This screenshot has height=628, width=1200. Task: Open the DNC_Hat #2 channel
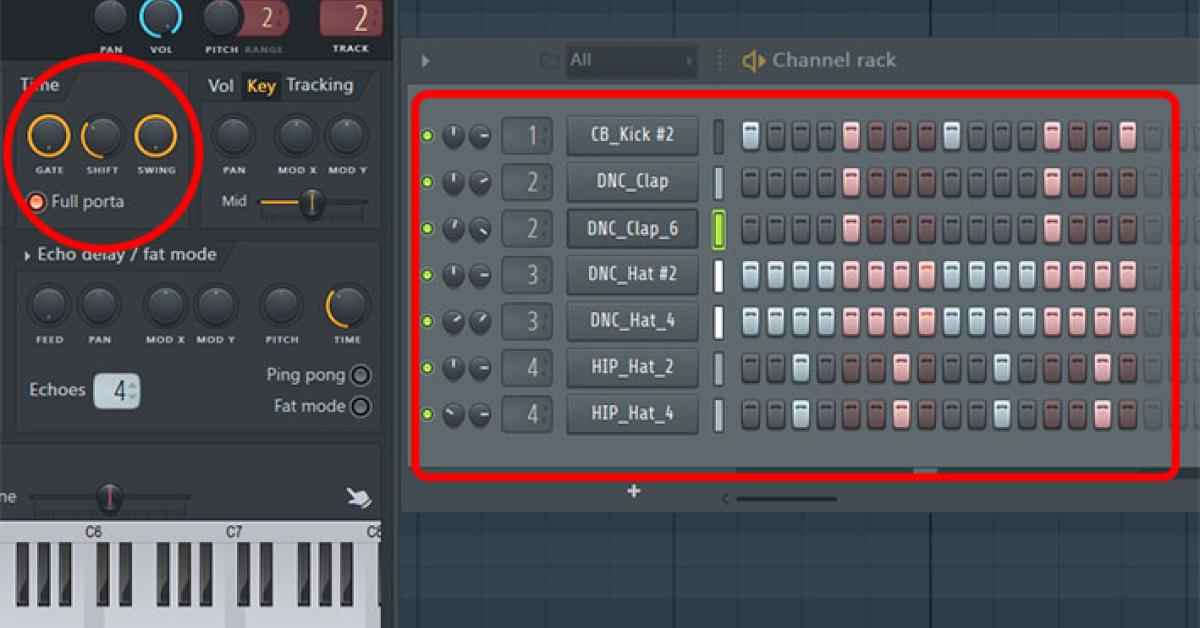tap(632, 275)
